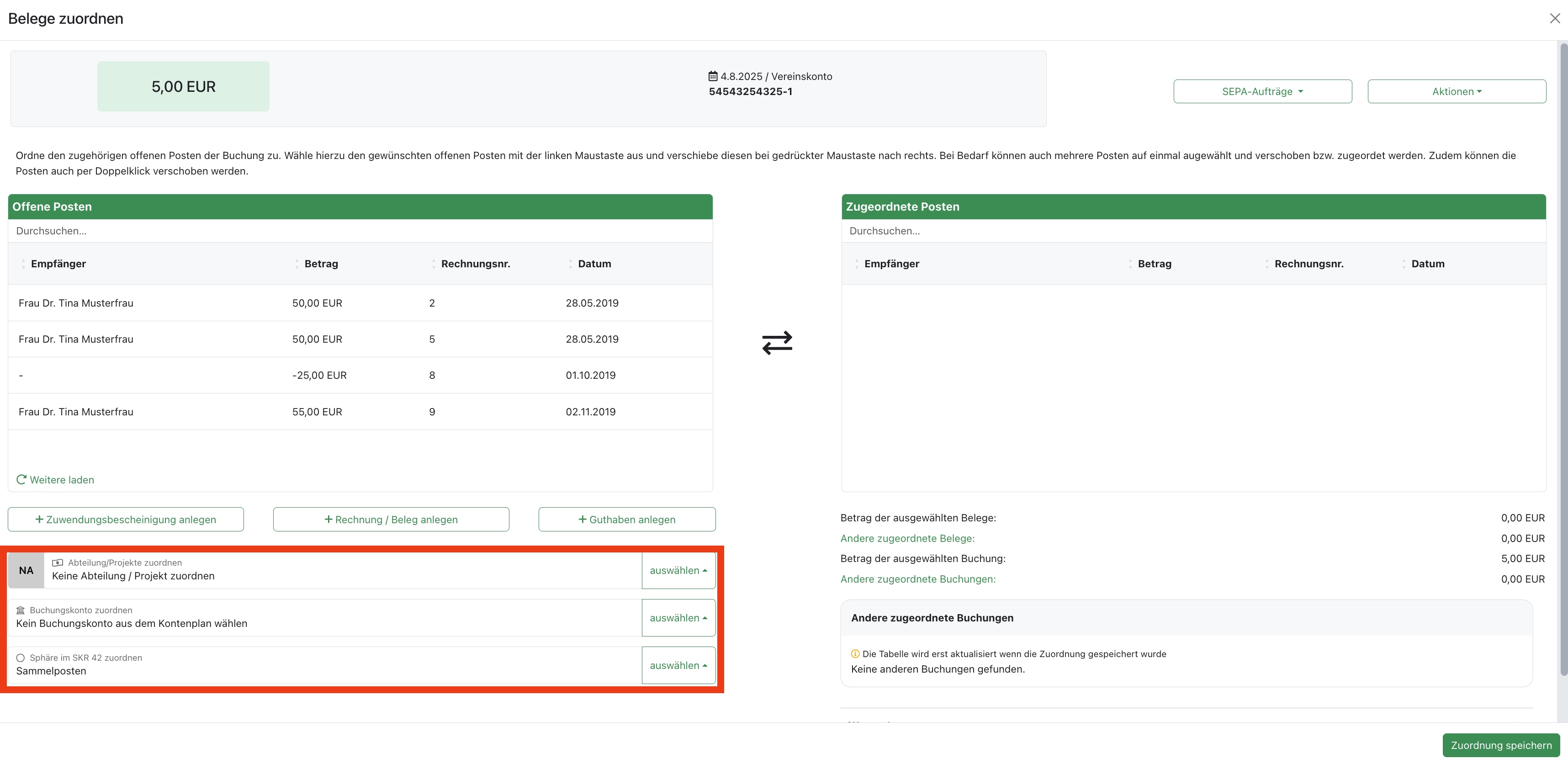Sort assigned items by Datum column
Image resolution: width=1568 pixels, height=764 pixels.
pyautogui.click(x=1427, y=264)
